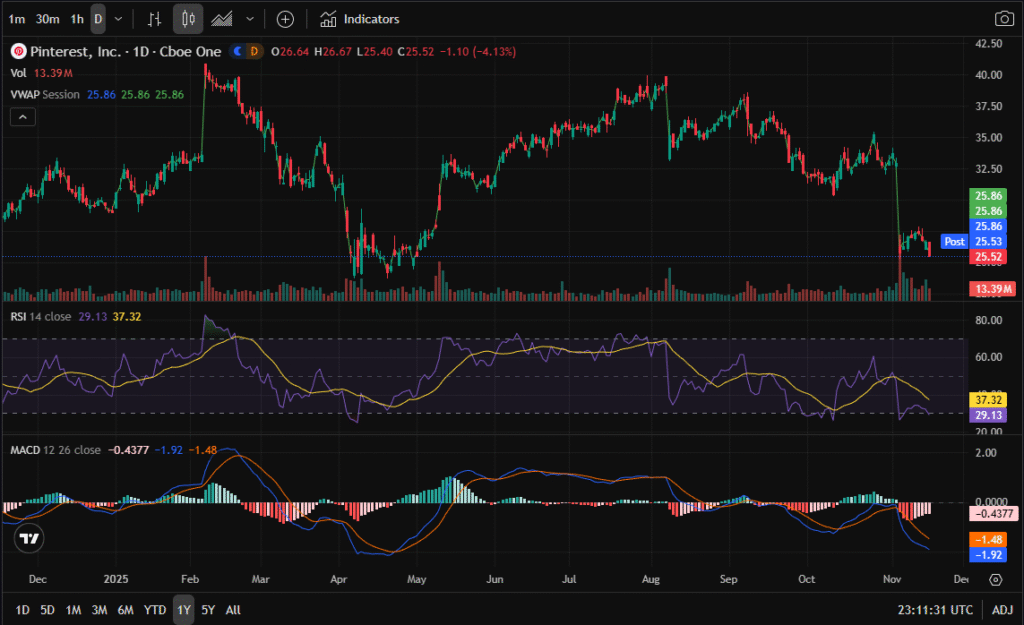
Task: Select the Candles chart style icon
Action: click(188, 19)
